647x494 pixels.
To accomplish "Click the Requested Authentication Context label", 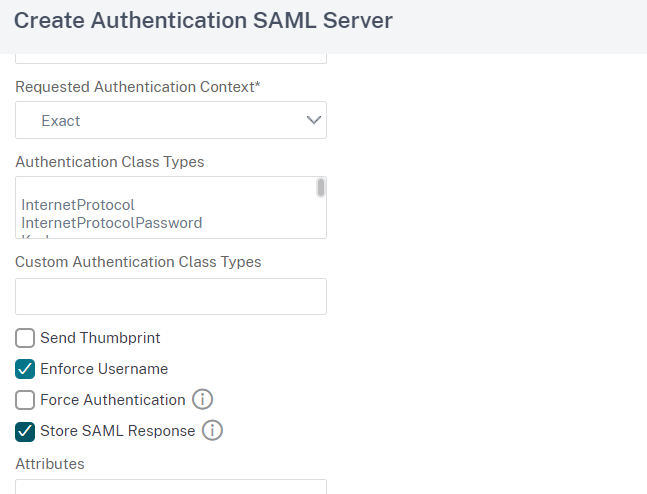I will tap(137, 87).
